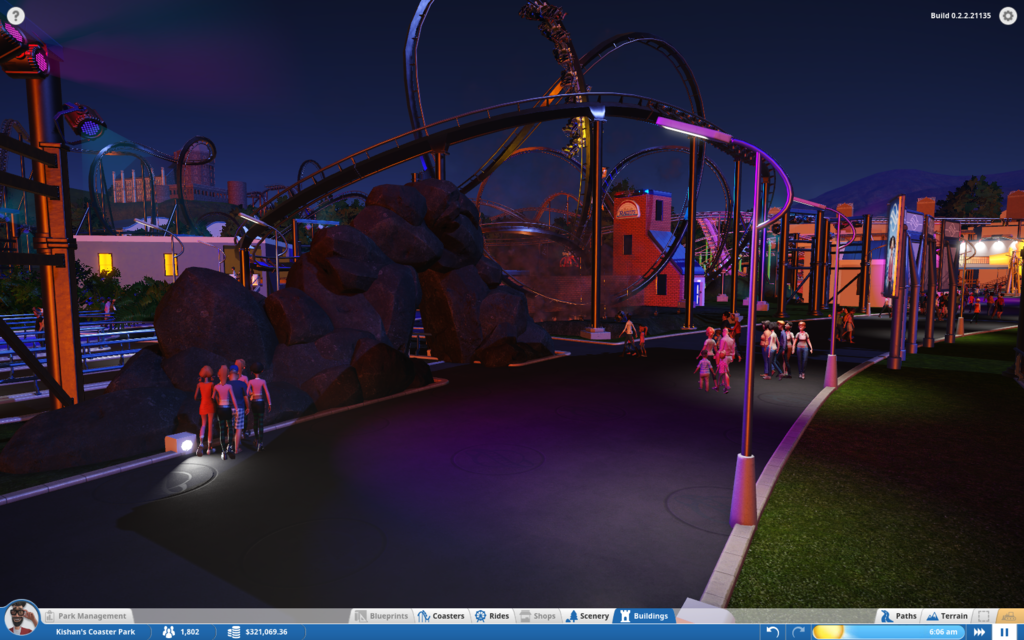Click the guest count 1,802
This screenshot has width=1024, height=640.
189,632
